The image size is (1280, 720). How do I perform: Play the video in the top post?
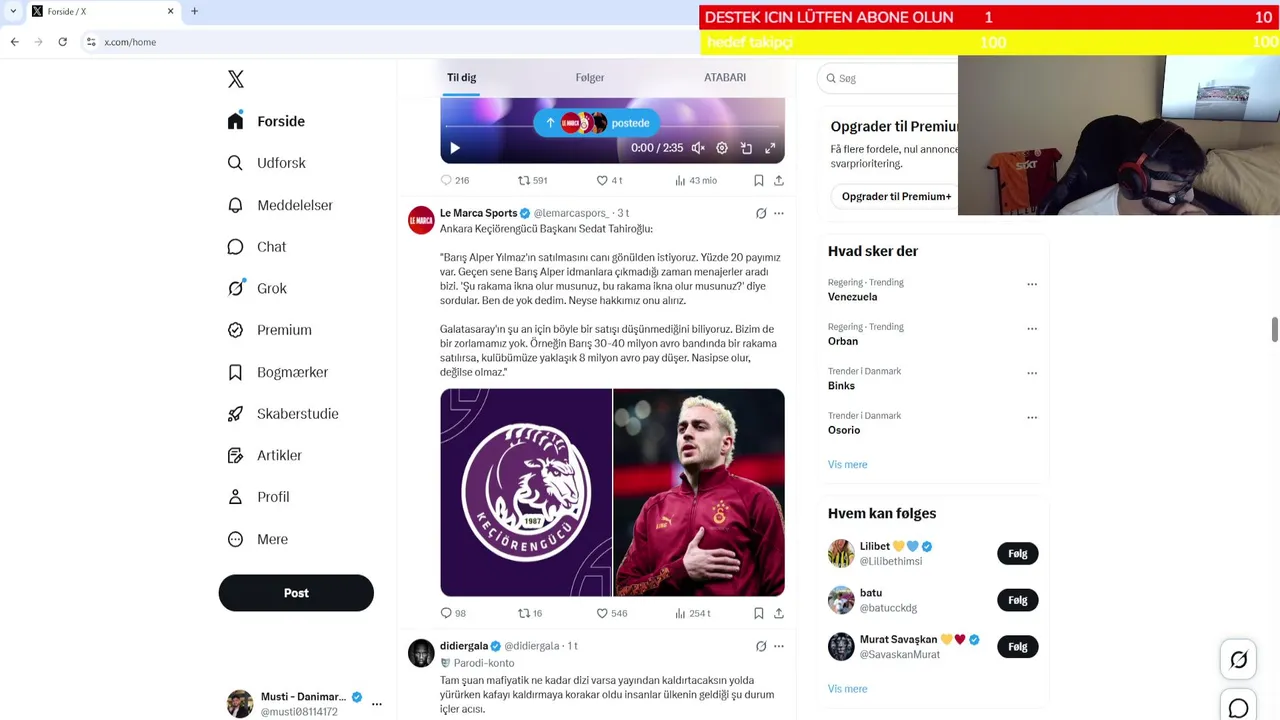[x=455, y=148]
